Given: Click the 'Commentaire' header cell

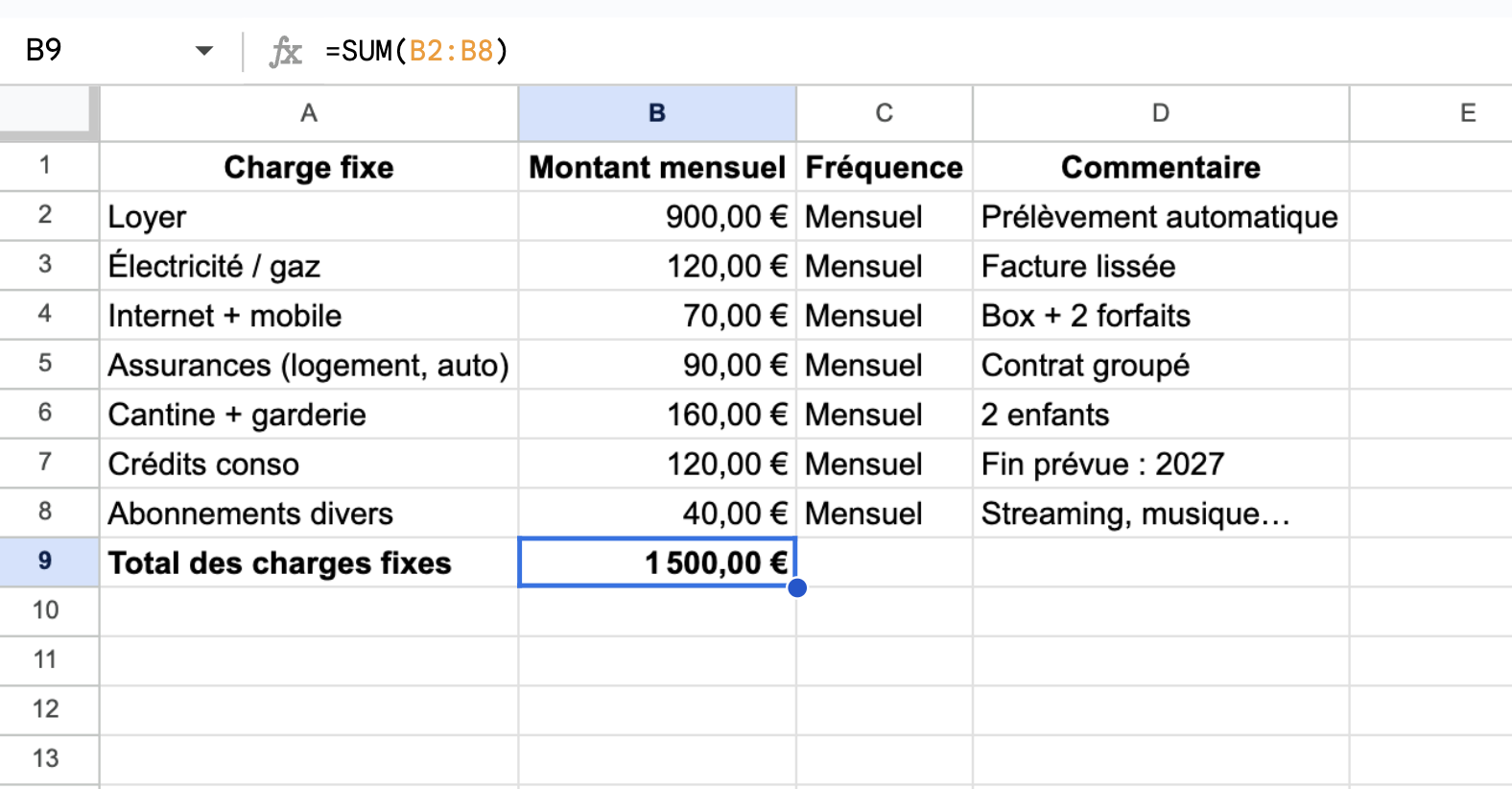Looking at the screenshot, I should click(x=1161, y=167).
